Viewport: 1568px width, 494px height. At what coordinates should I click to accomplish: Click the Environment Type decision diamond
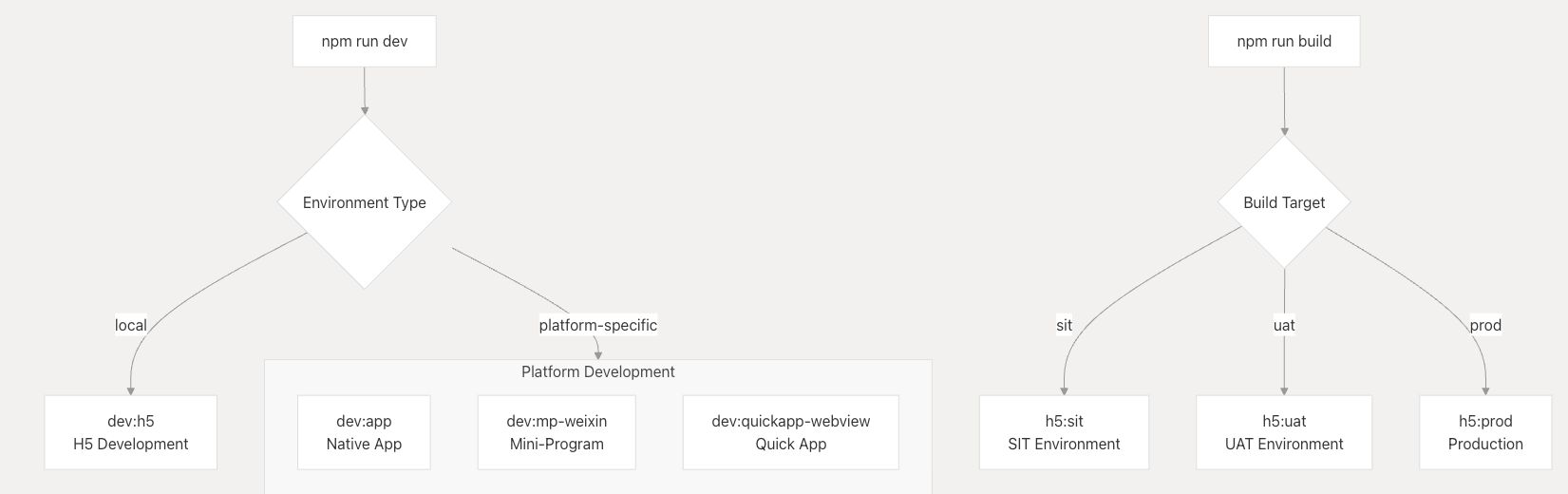point(365,202)
